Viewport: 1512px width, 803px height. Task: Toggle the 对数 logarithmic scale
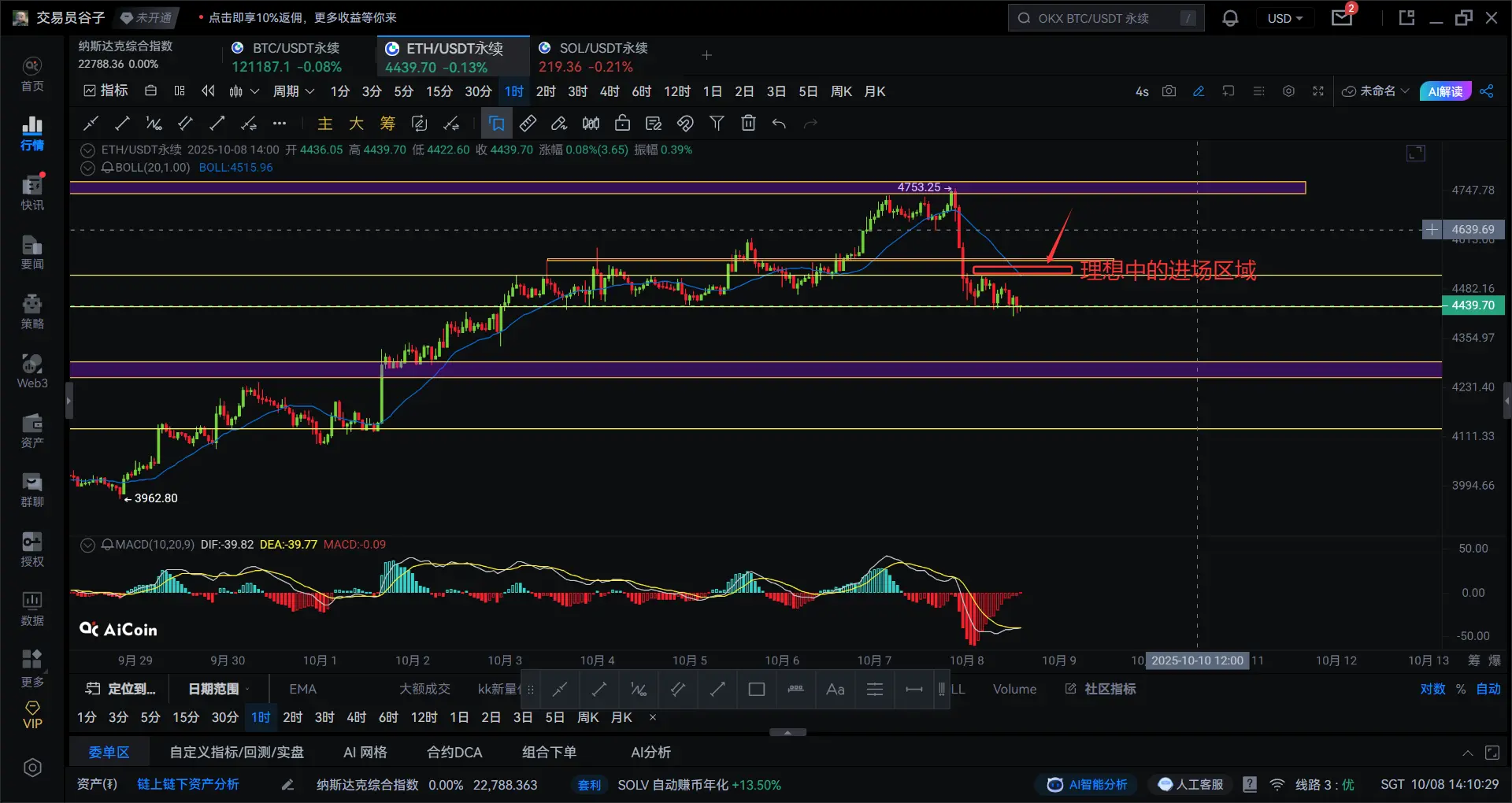tap(1432, 689)
